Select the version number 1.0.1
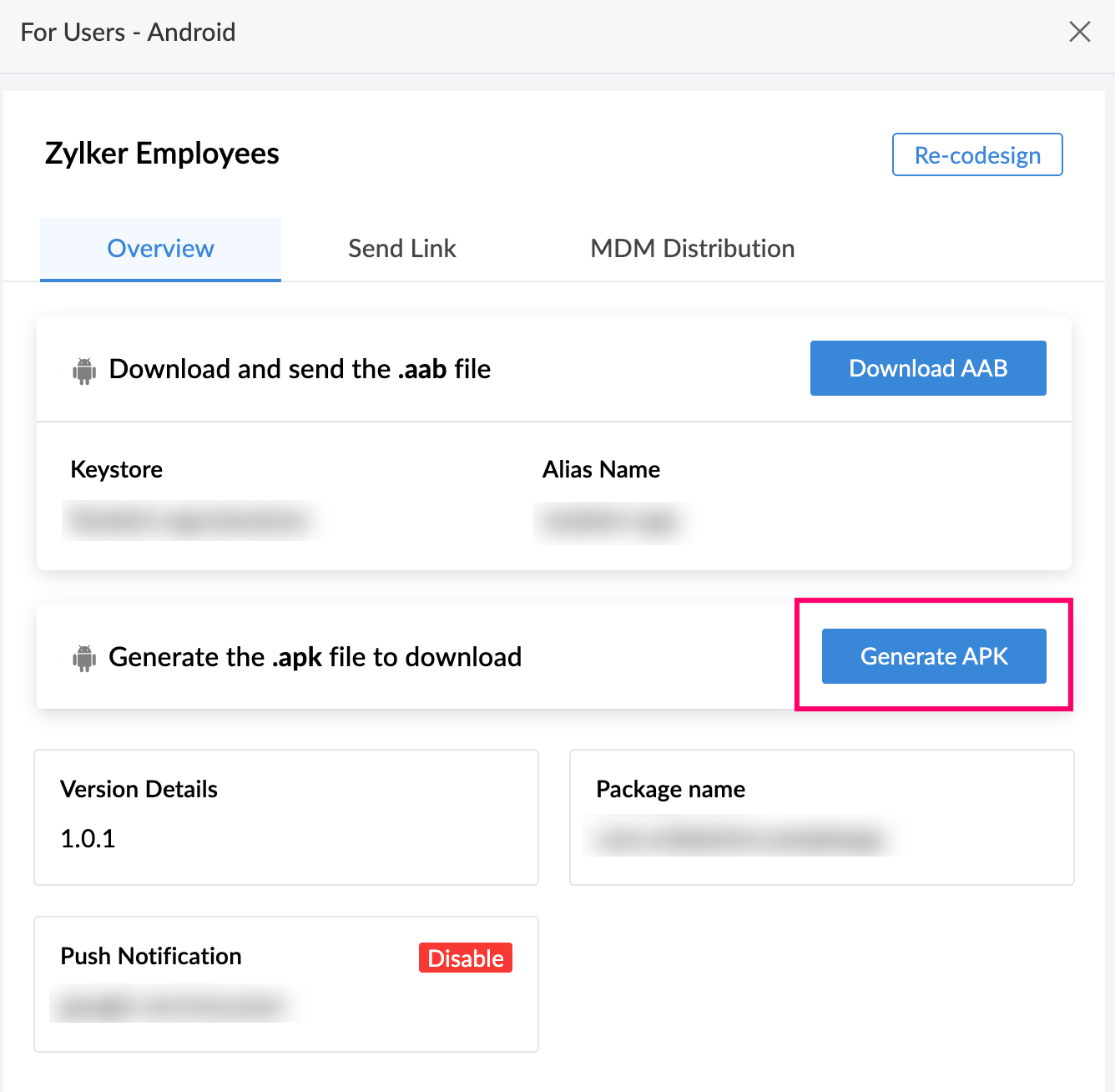1115x1092 pixels. point(88,838)
